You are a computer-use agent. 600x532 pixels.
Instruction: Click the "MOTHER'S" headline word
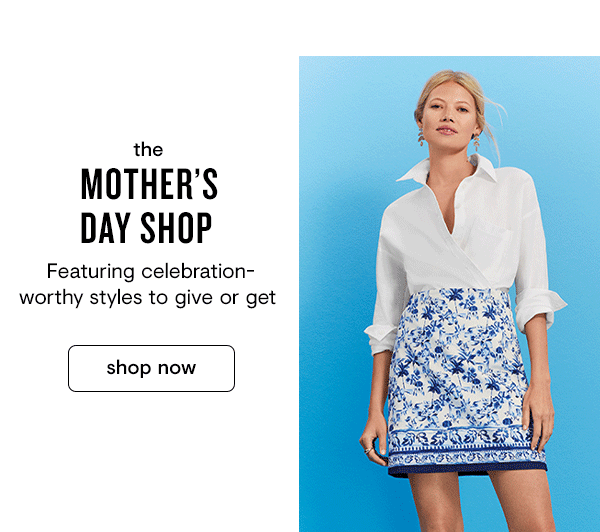coord(149,184)
